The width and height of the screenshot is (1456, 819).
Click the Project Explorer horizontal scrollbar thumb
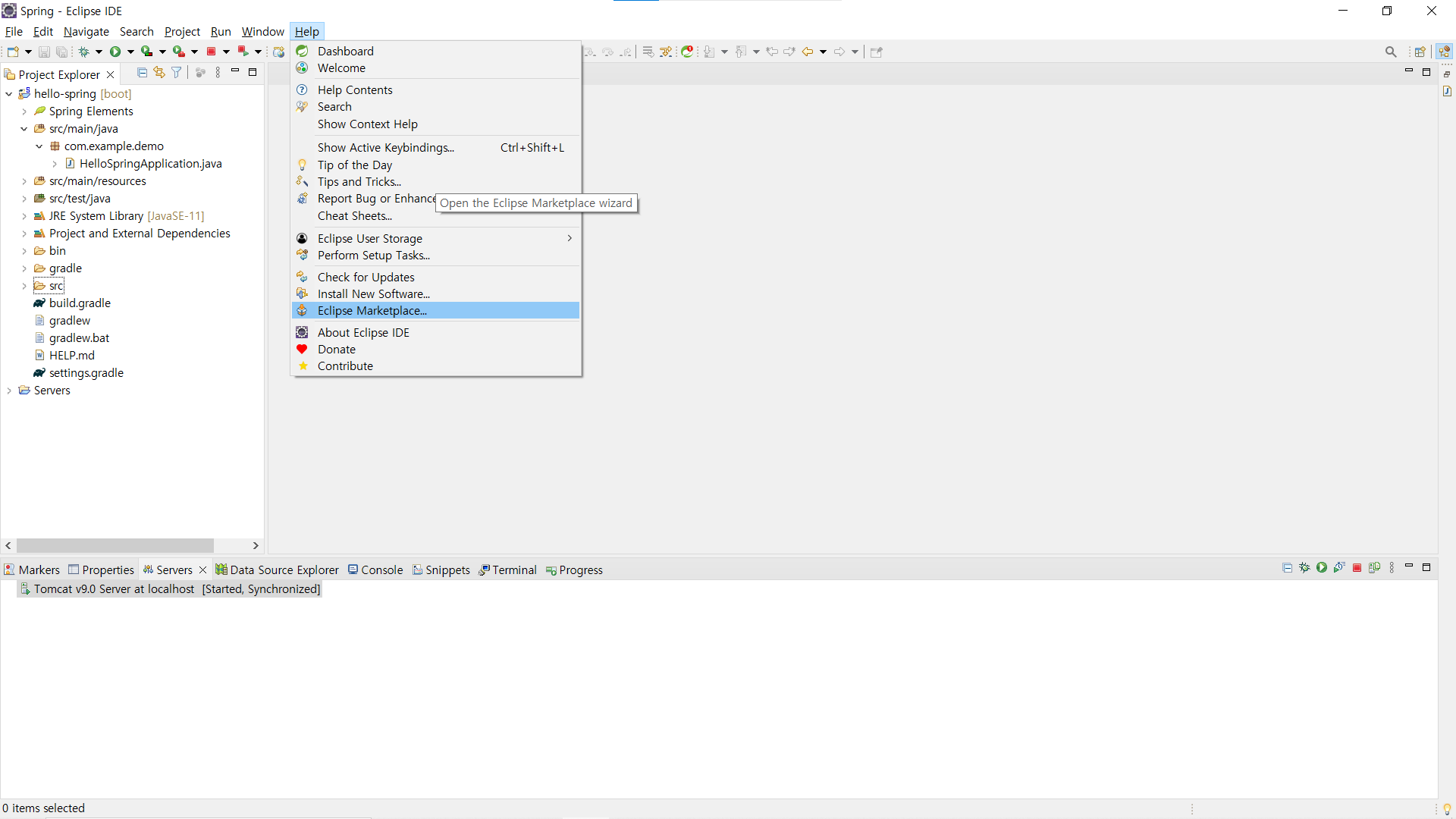point(115,546)
